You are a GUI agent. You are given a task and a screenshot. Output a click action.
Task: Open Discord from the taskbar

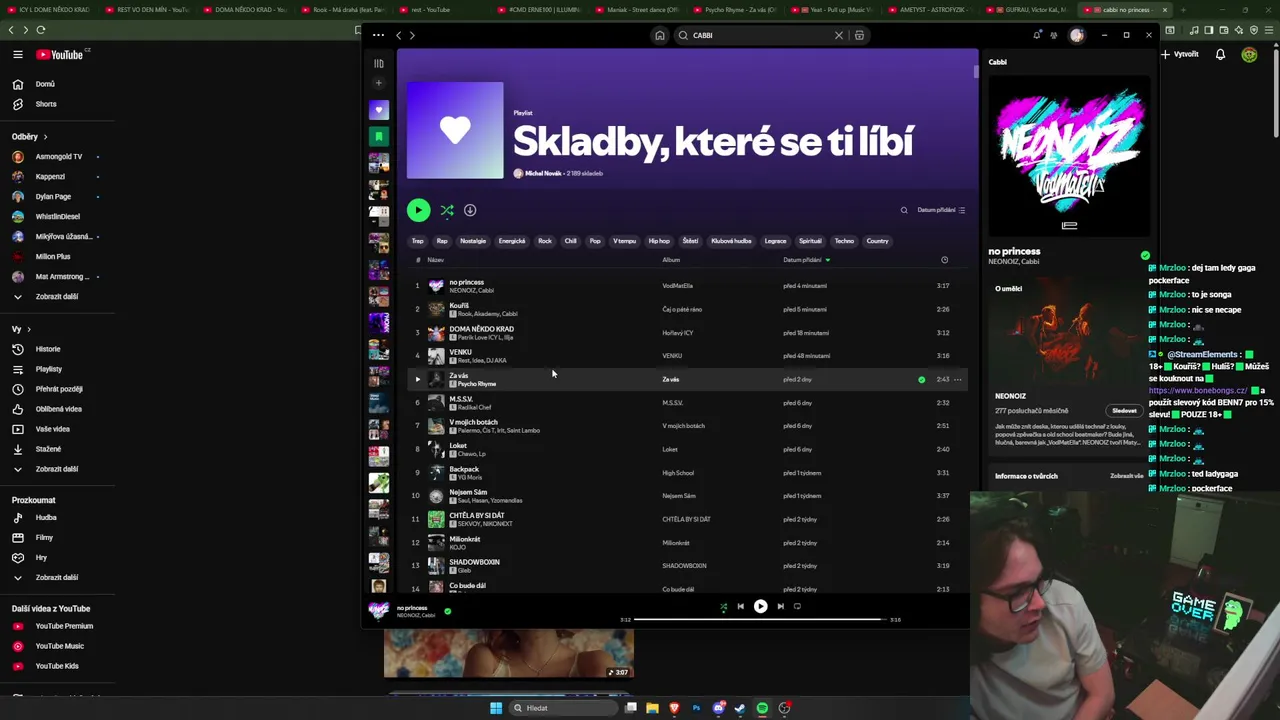[x=719, y=708]
